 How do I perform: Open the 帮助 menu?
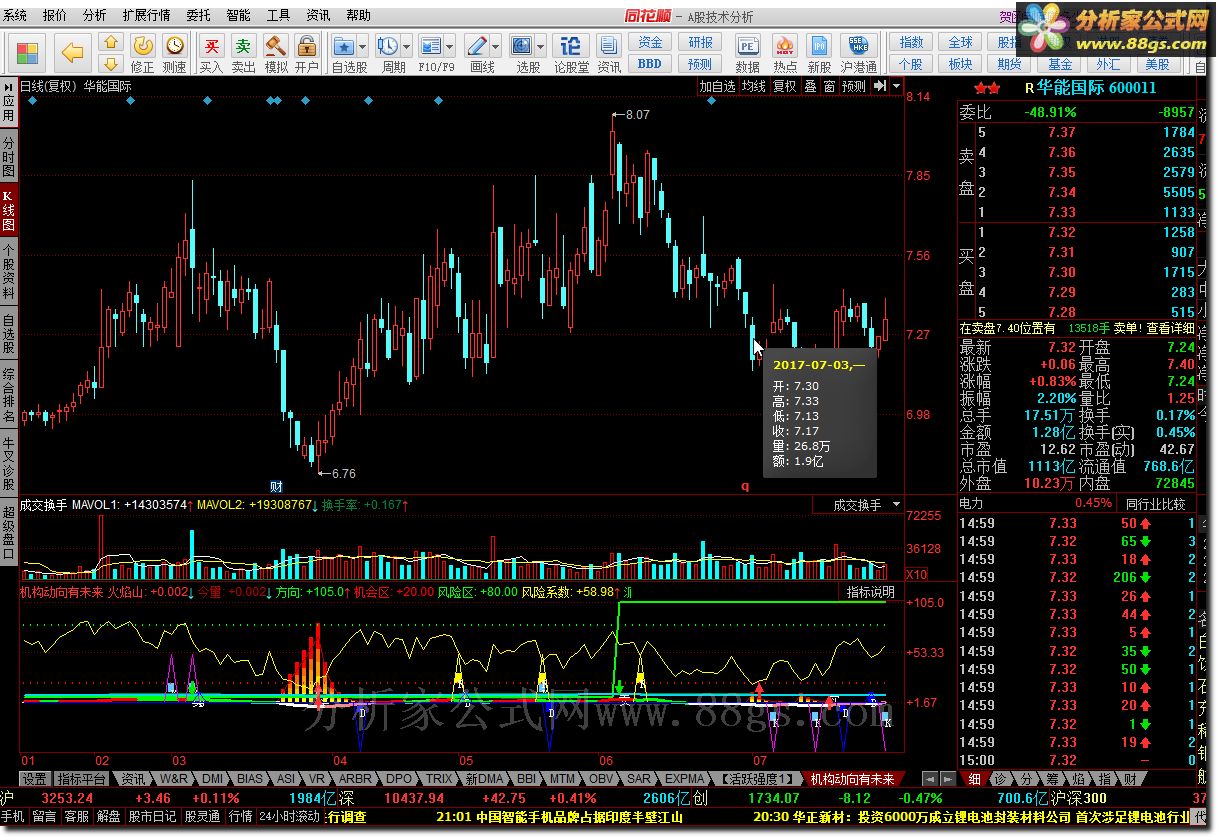point(358,15)
